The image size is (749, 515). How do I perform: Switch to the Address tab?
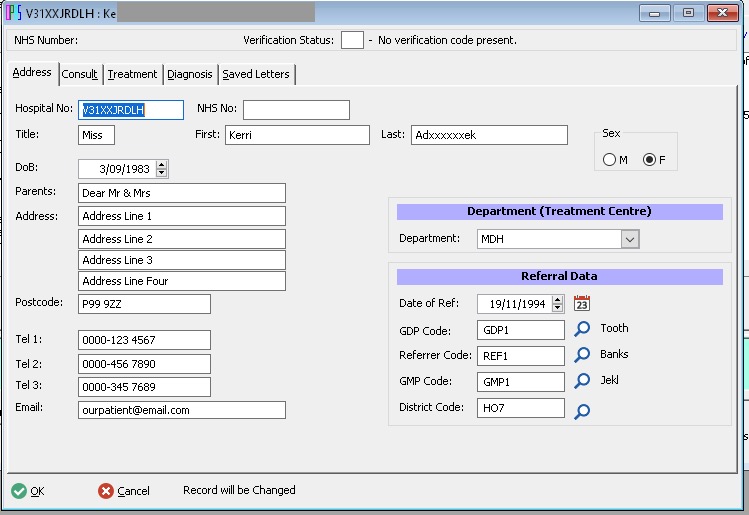(x=32, y=73)
